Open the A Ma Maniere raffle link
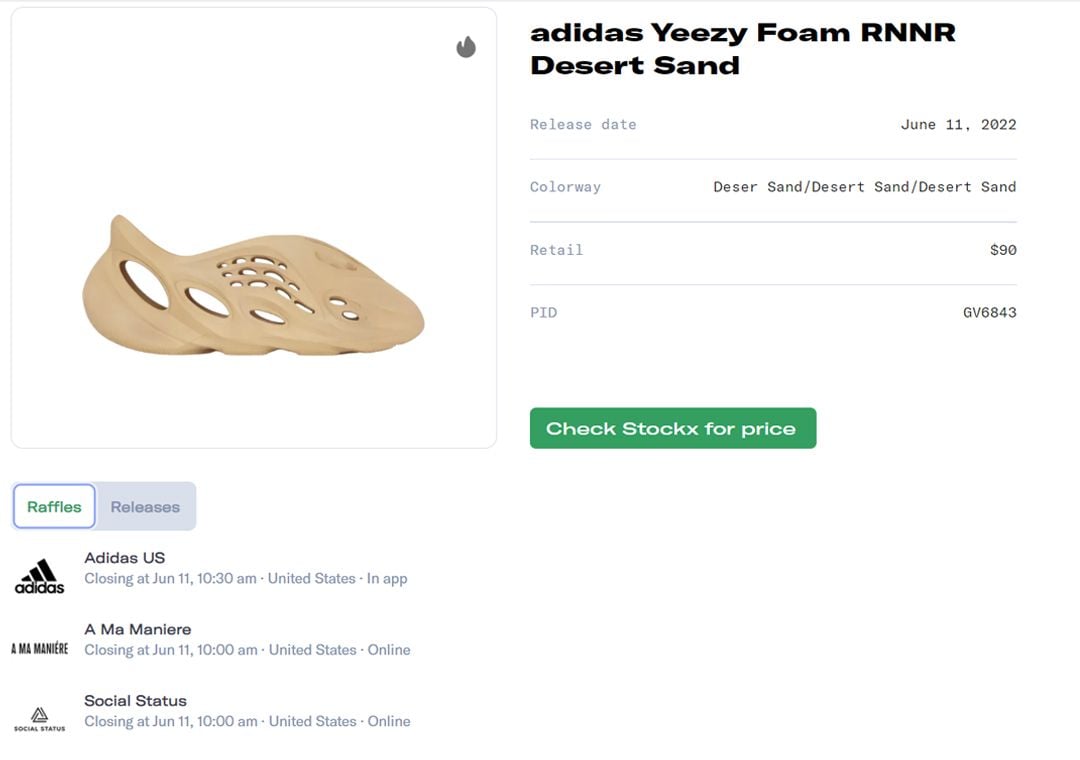 tap(138, 629)
